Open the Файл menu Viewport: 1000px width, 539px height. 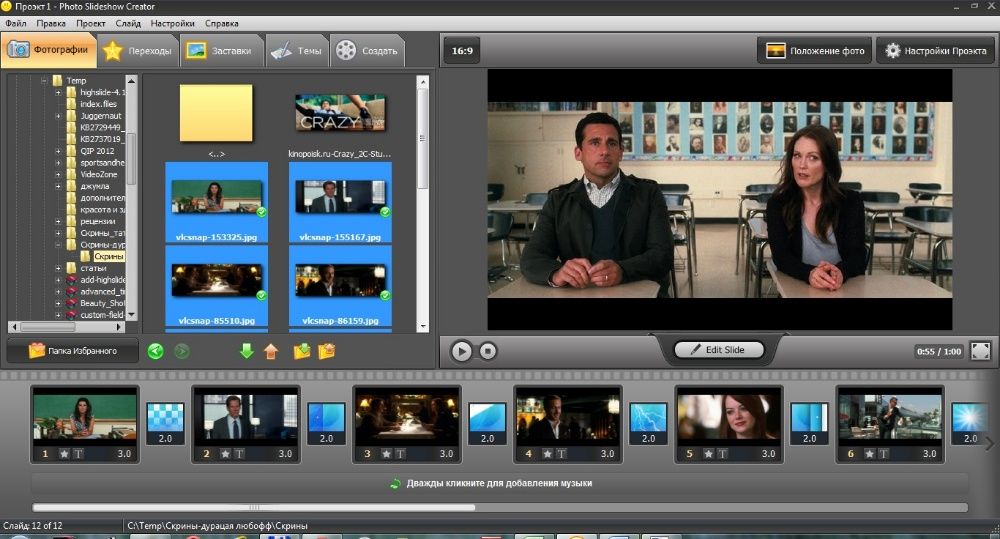16,24
